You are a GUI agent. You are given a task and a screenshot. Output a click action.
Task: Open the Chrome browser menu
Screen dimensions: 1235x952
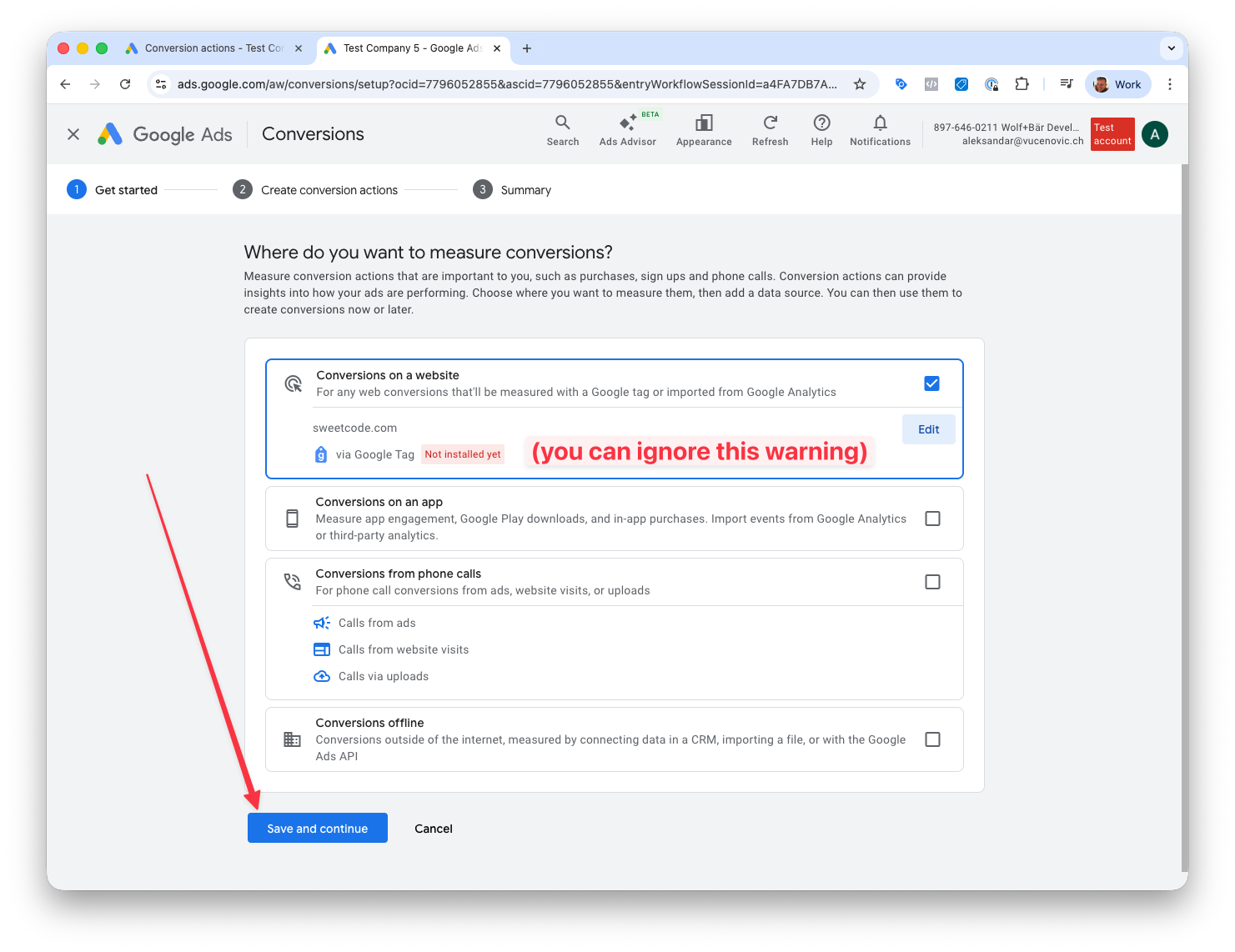tap(1170, 83)
